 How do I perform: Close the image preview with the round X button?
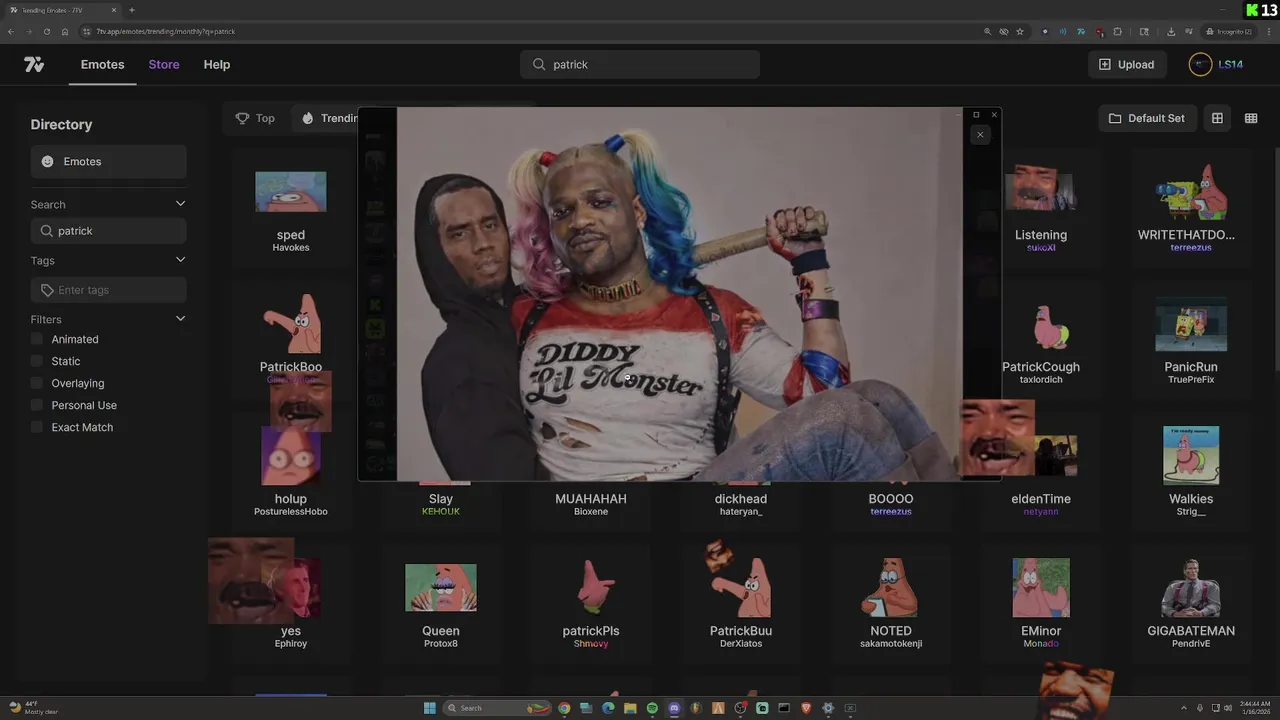980,134
